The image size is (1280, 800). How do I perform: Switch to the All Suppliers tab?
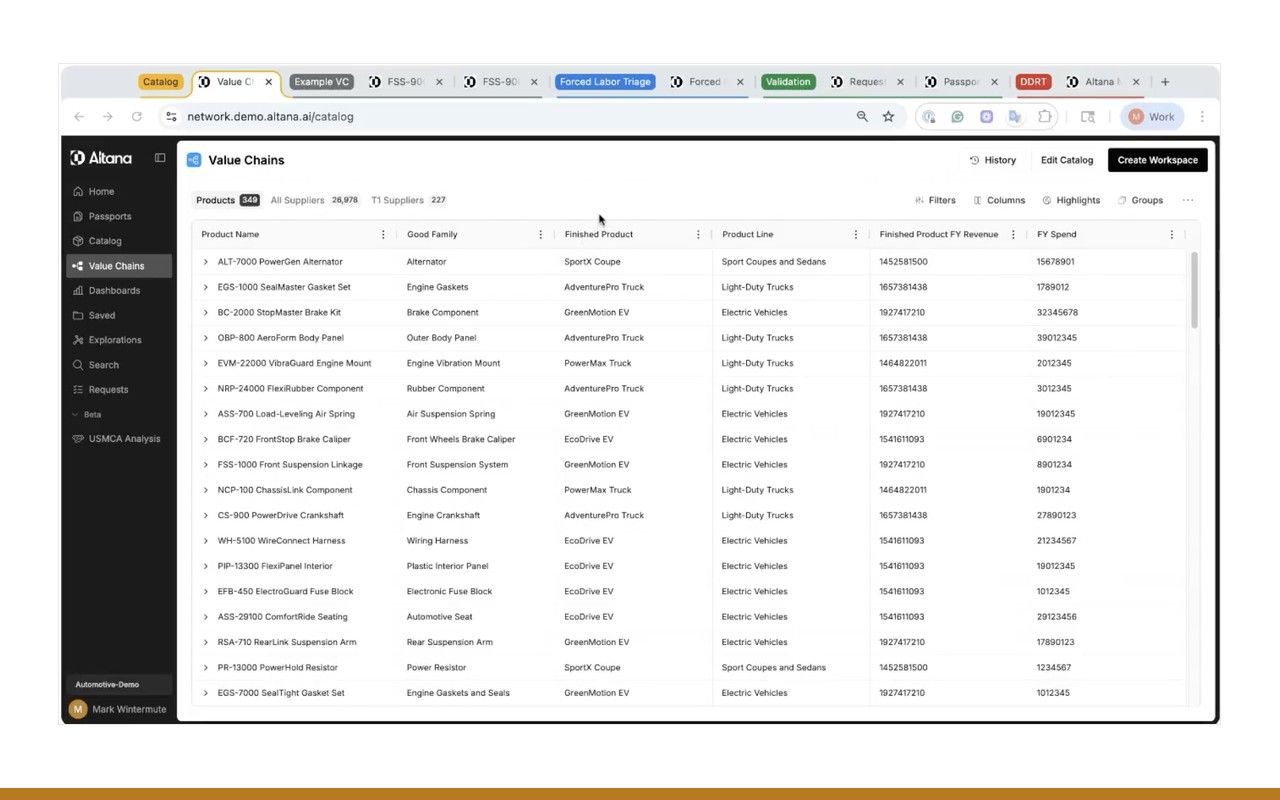[314, 200]
